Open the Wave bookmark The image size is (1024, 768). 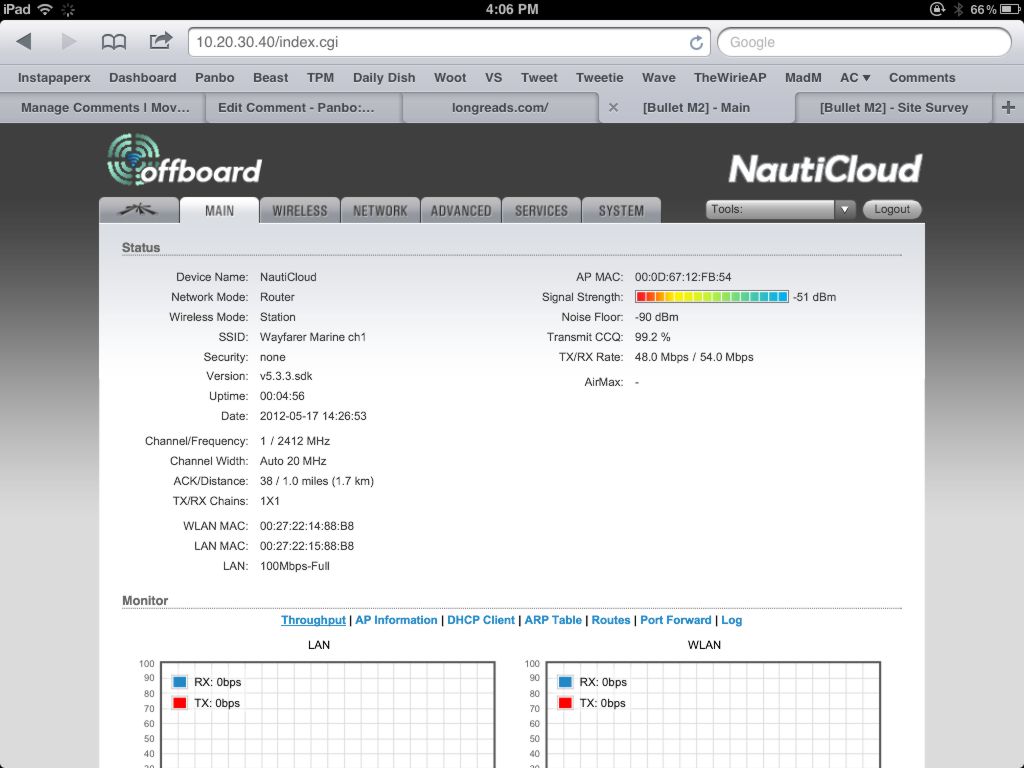(x=659, y=78)
